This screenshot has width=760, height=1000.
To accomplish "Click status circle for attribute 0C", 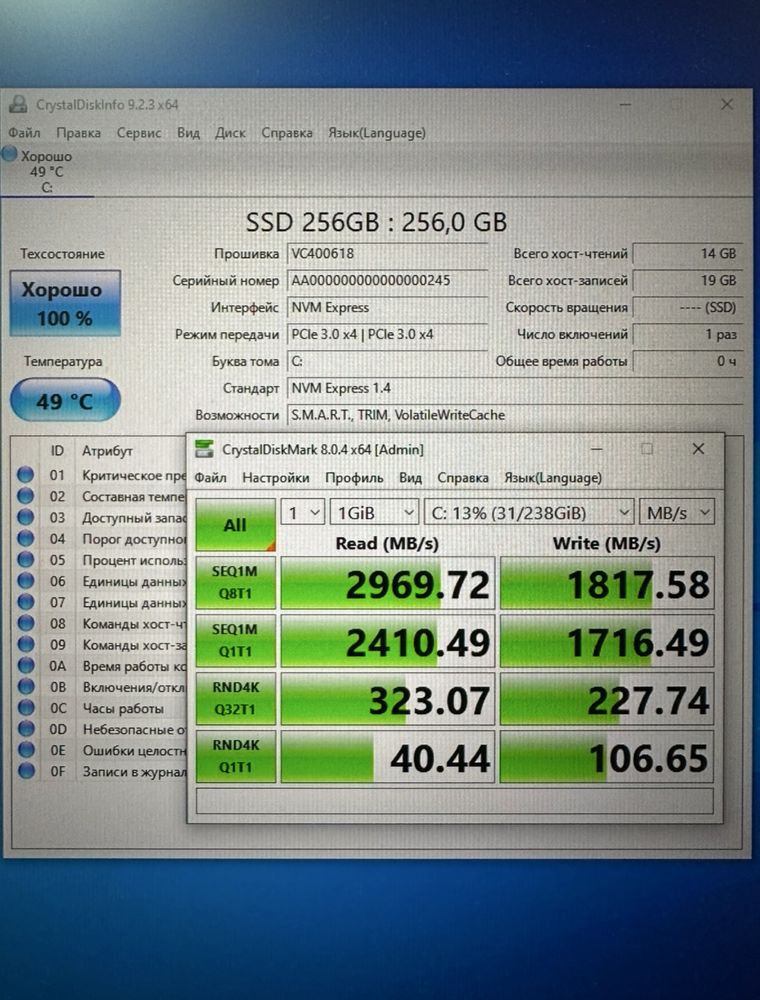I will [26, 708].
